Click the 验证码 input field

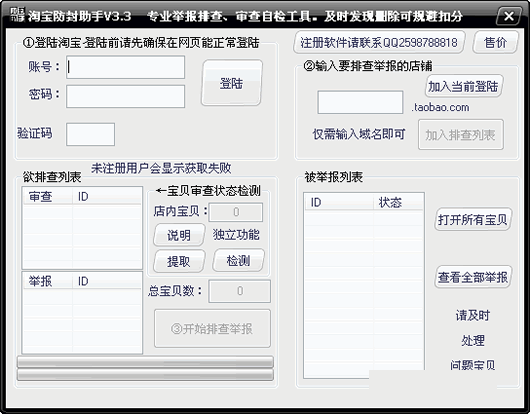(x=90, y=135)
